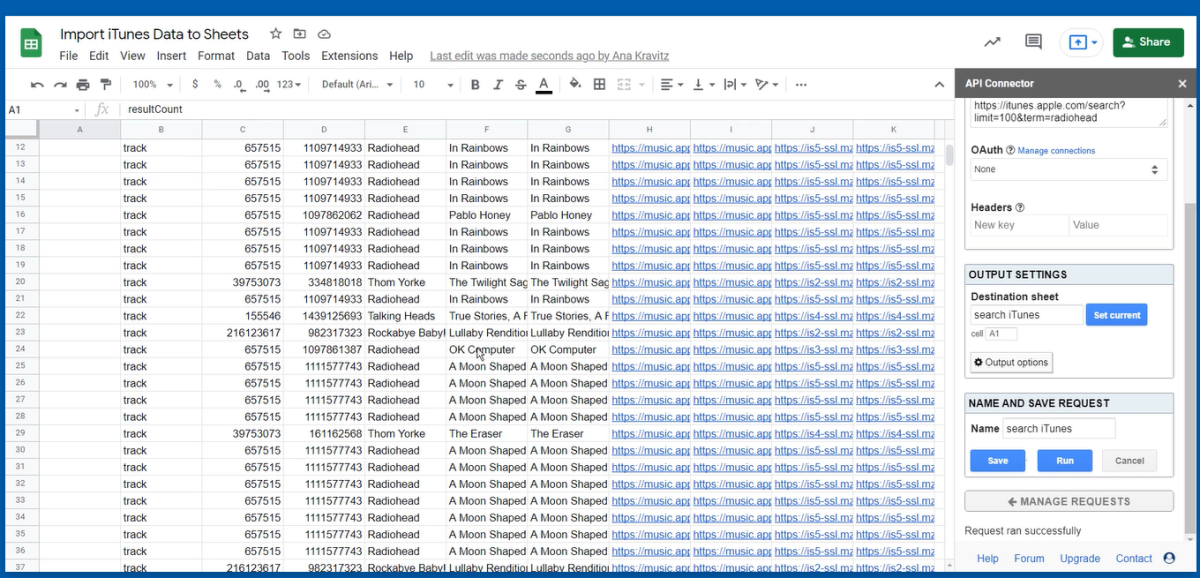Toggle strikethrough formatting
Viewport: 1200px width, 578px height.
pos(520,85)
